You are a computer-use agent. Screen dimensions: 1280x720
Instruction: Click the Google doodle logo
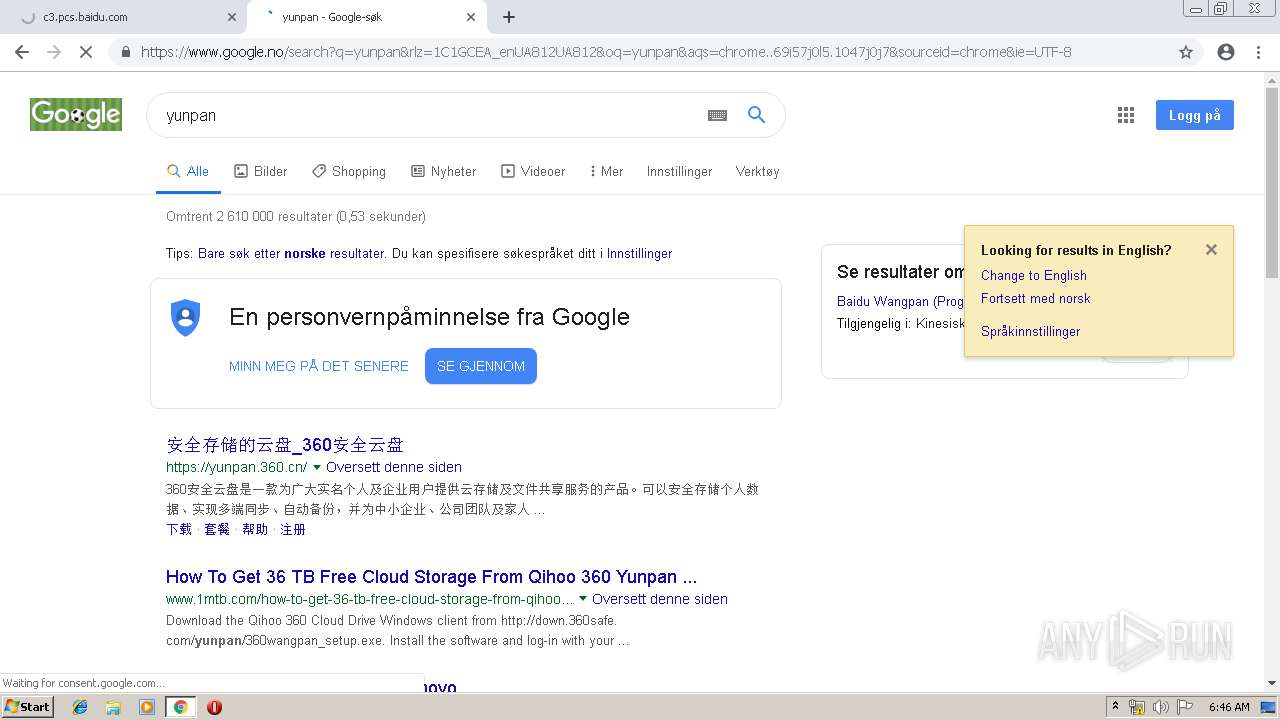click(76, 115)
